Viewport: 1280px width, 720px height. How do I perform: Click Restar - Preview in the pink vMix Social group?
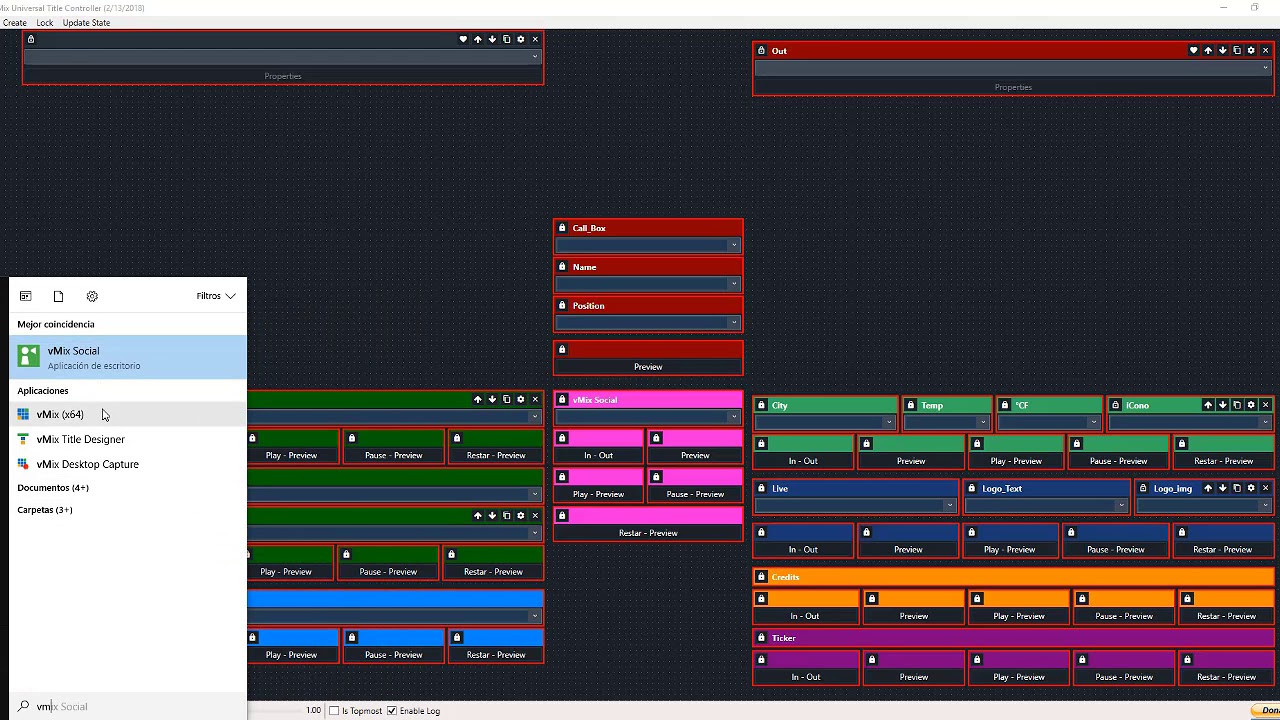[x=648, y=533]
